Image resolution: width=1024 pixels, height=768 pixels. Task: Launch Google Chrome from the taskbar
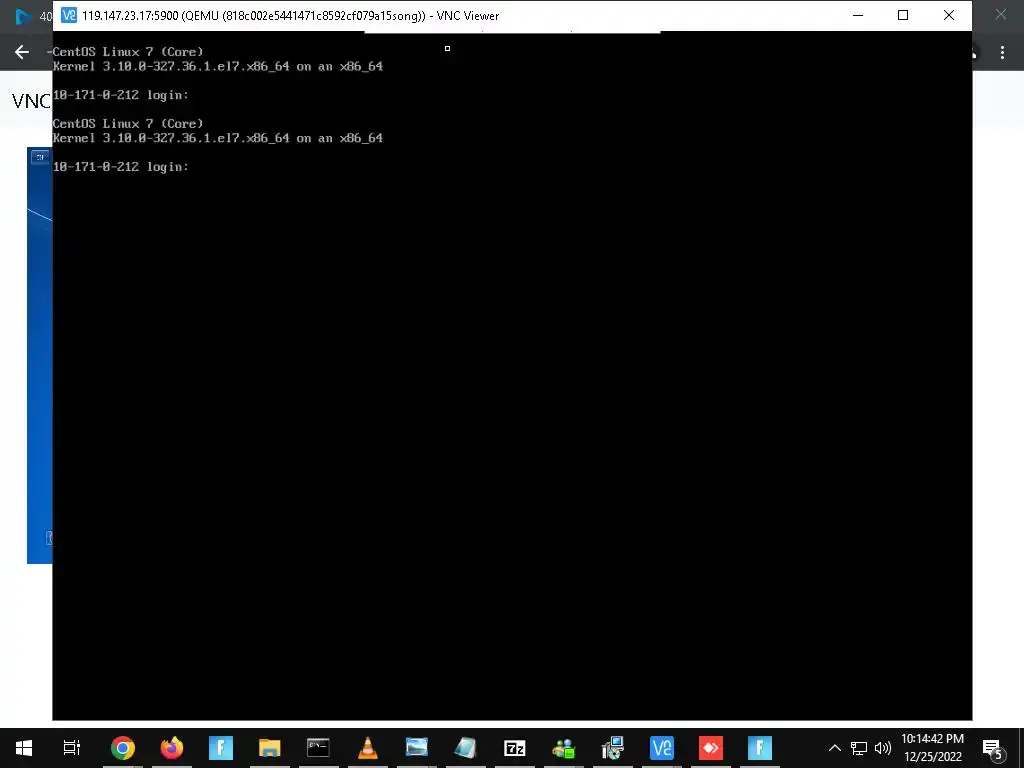(x=123, y=748)
